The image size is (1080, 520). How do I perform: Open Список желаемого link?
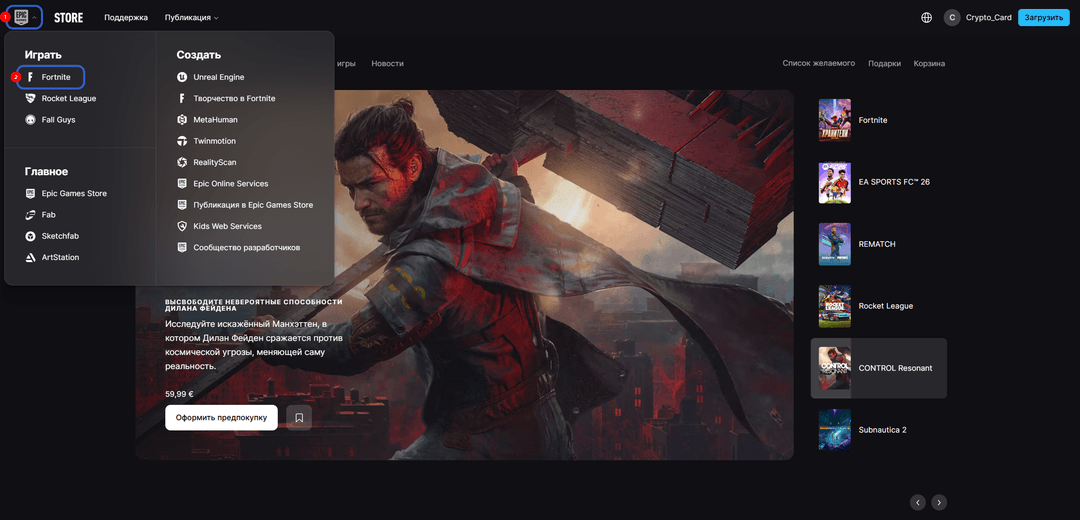pyautogui.click(x=818, y=63)
